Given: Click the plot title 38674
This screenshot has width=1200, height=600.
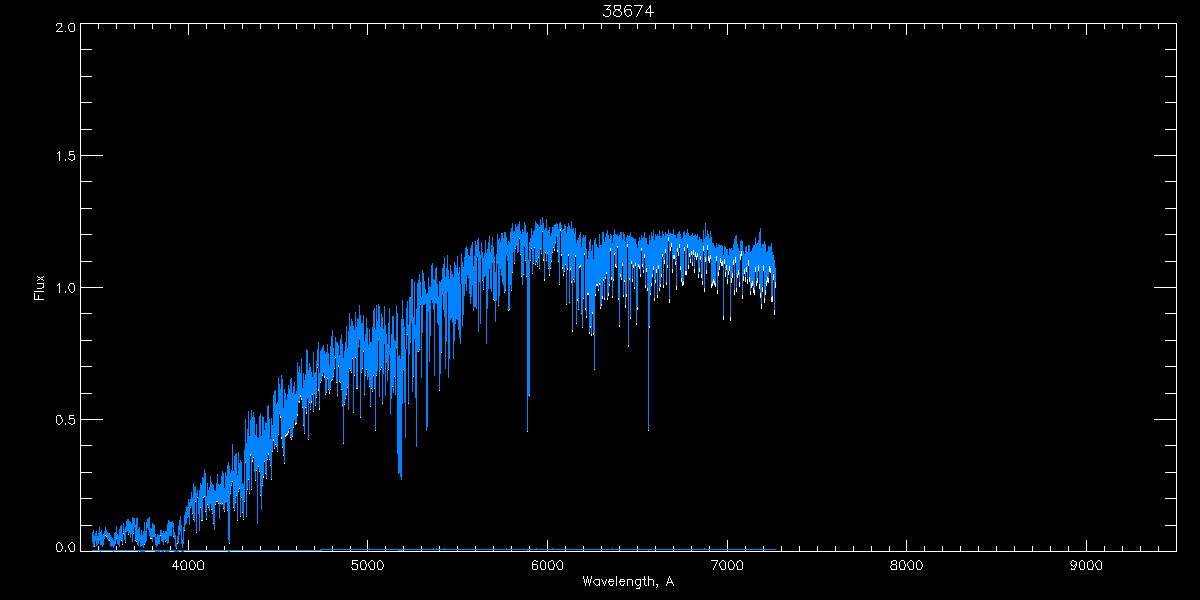Looking at the screenshot, I should point(628,11).
